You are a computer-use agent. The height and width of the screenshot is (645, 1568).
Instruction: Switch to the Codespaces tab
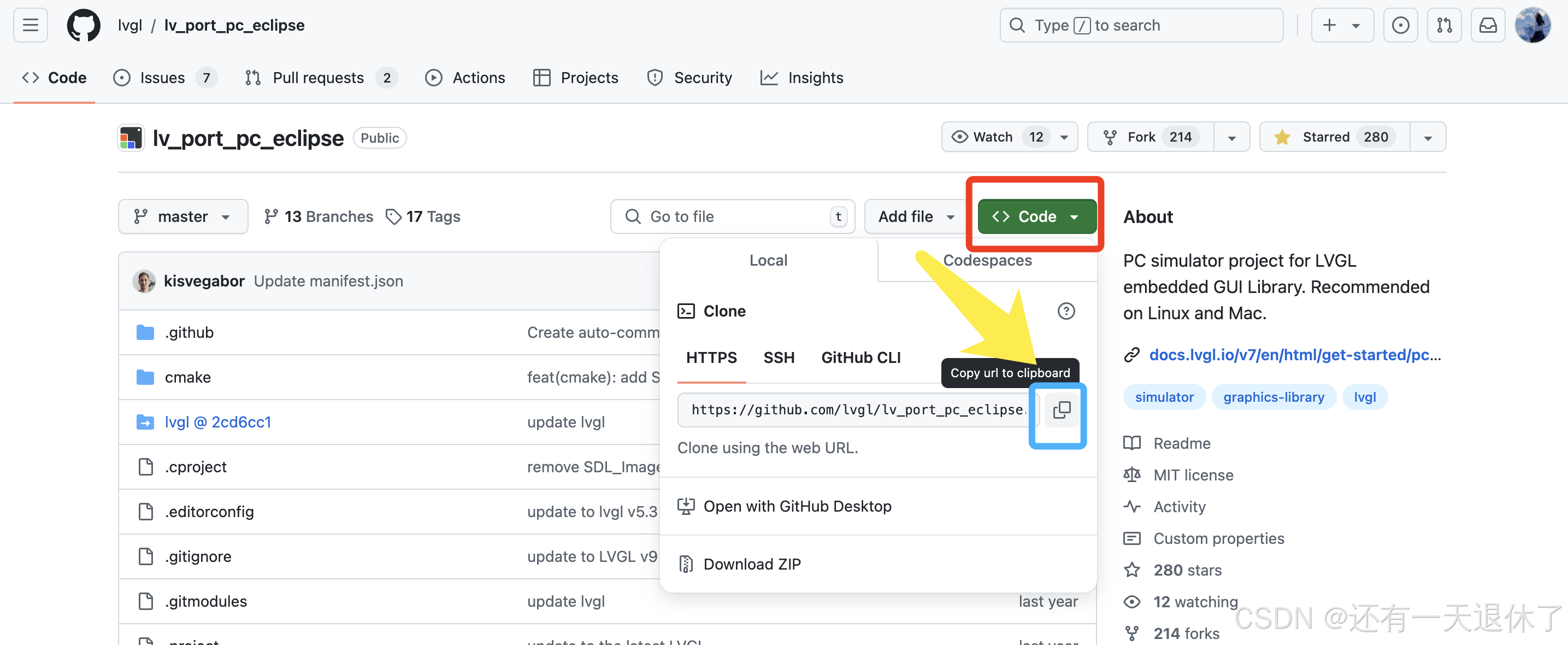coord(987,261)
